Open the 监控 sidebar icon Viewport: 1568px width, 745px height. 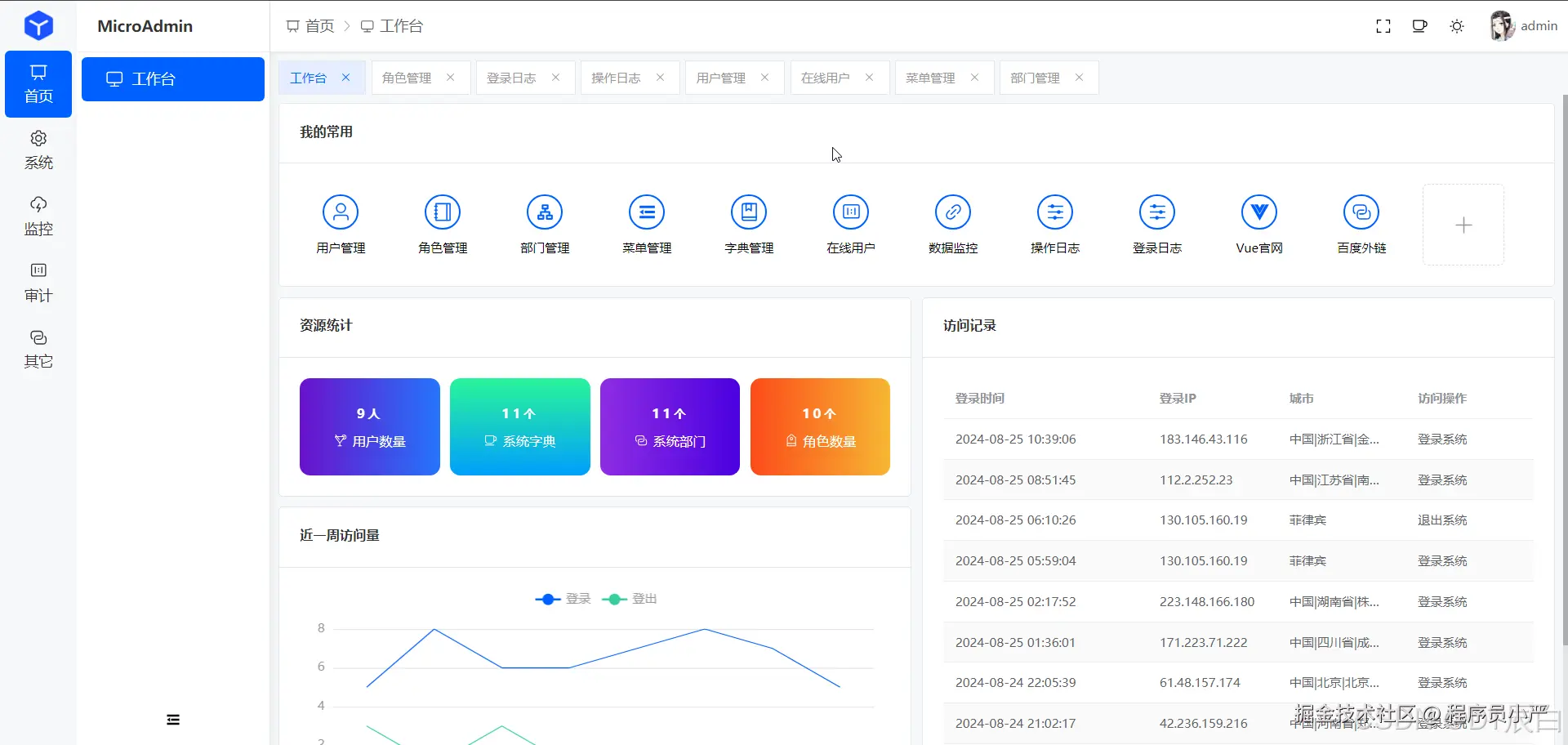point(38,215)
